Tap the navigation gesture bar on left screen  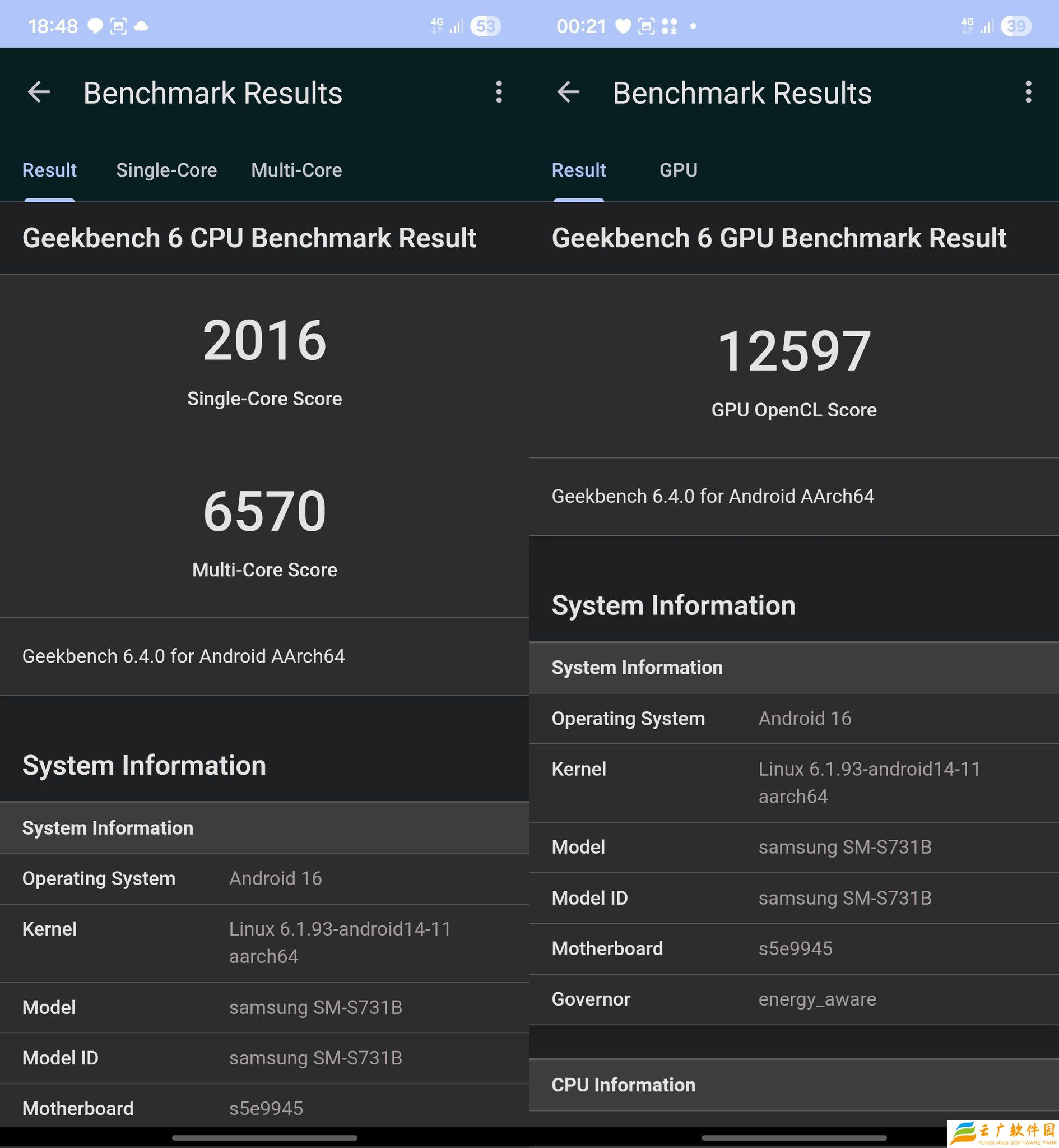point(264,1137)
